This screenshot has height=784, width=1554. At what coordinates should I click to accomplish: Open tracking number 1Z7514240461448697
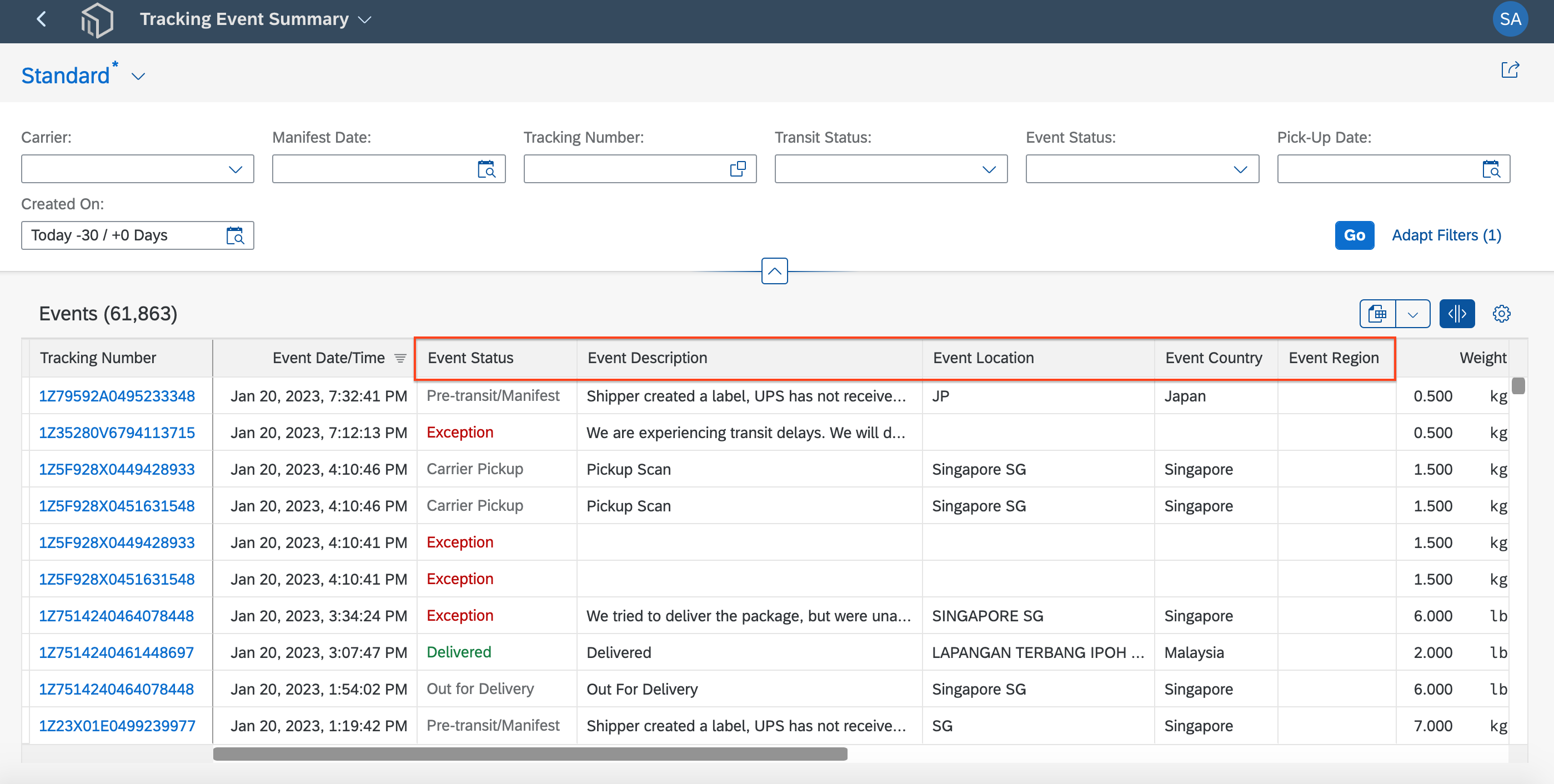tap(117, 652)
